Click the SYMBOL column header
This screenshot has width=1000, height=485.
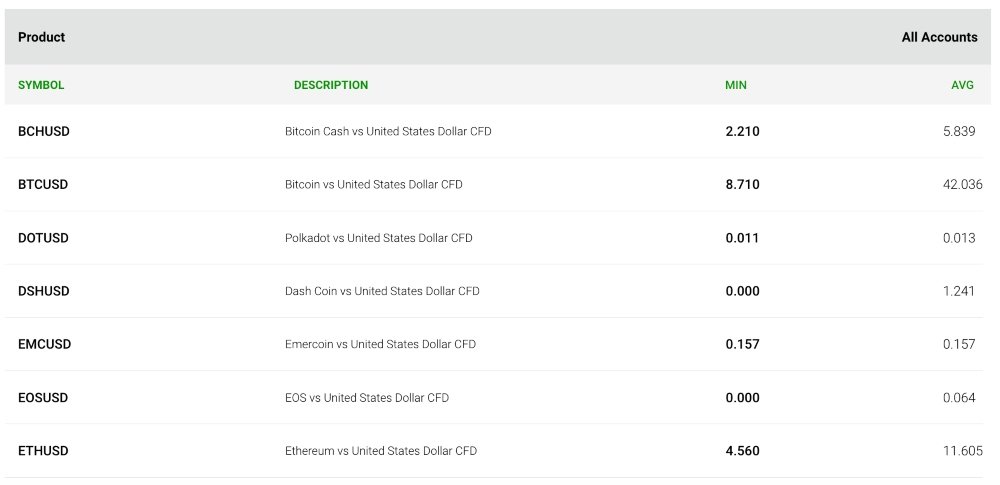coord(41,85)
